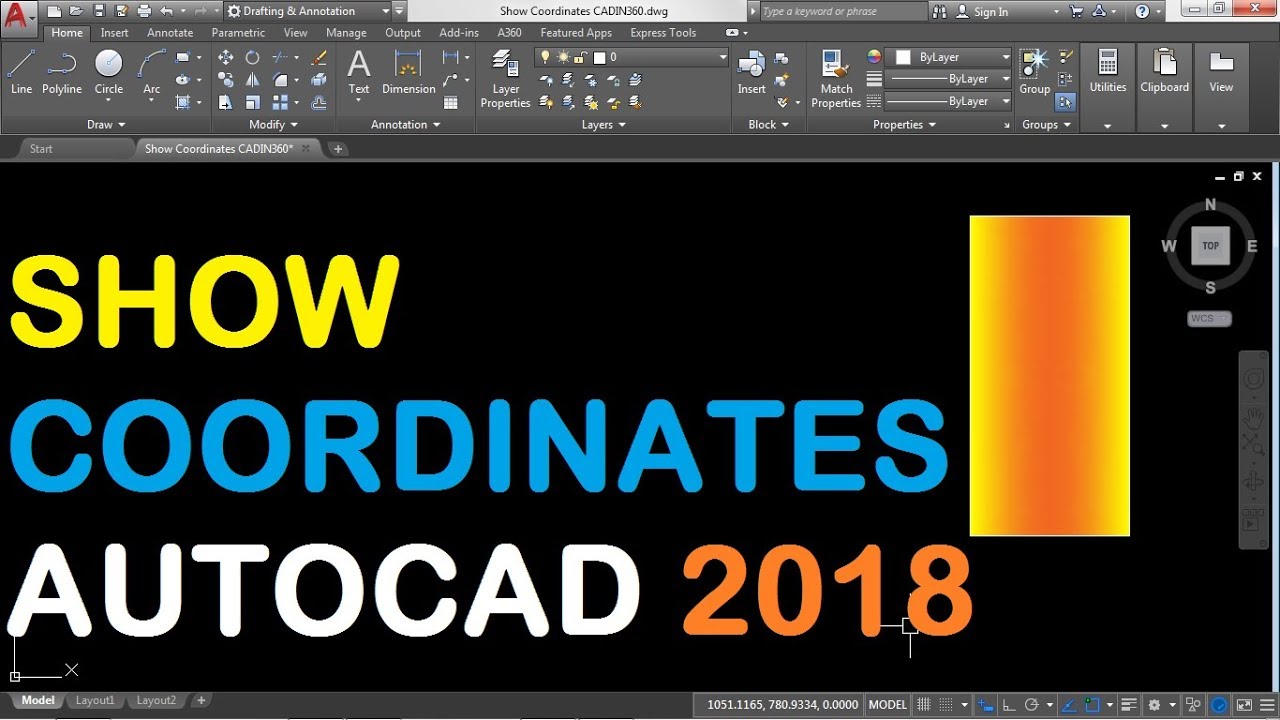Click the coordinates readout 1051.1165, 780.9334
This screenshot has width=1280, height=720.
point(782,704)
